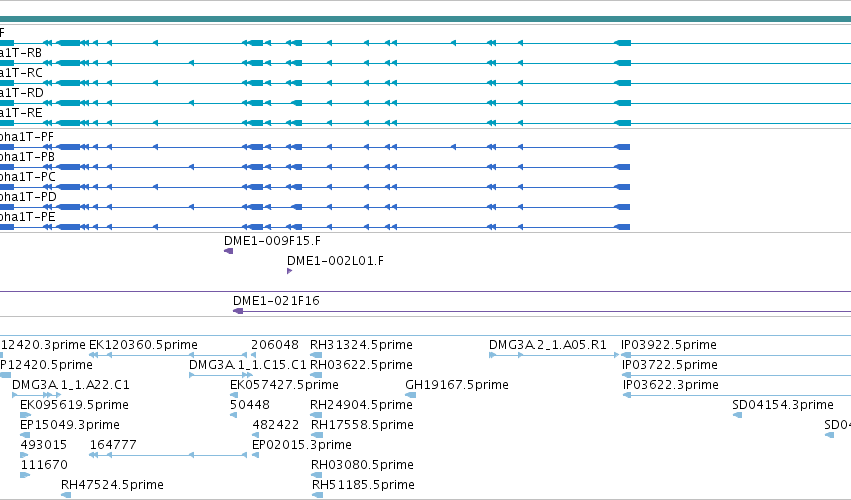Select the RH31324.5prime label

[x=361, y=345]
